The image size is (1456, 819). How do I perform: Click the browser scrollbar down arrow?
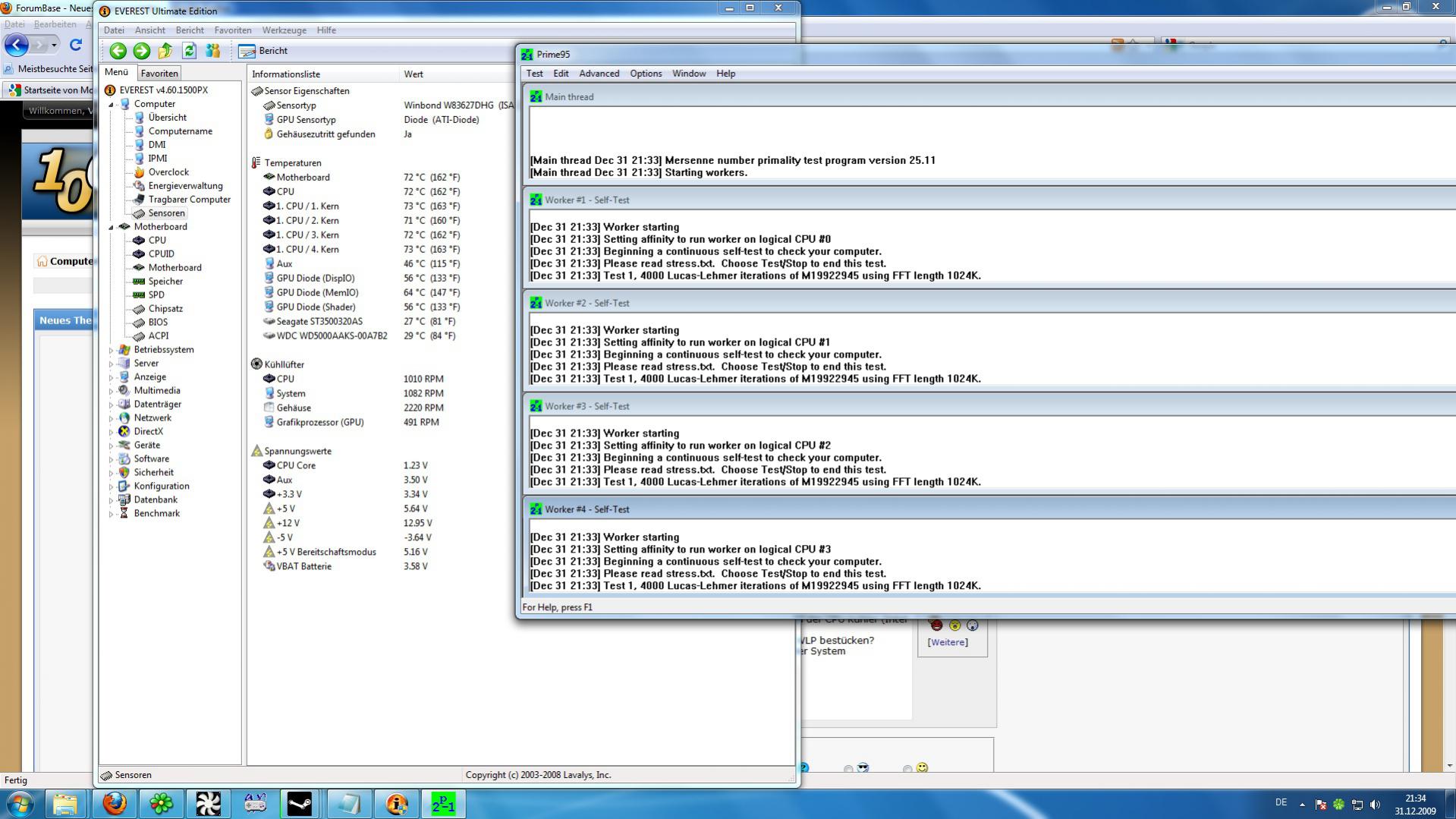[x=1449, y=766]
